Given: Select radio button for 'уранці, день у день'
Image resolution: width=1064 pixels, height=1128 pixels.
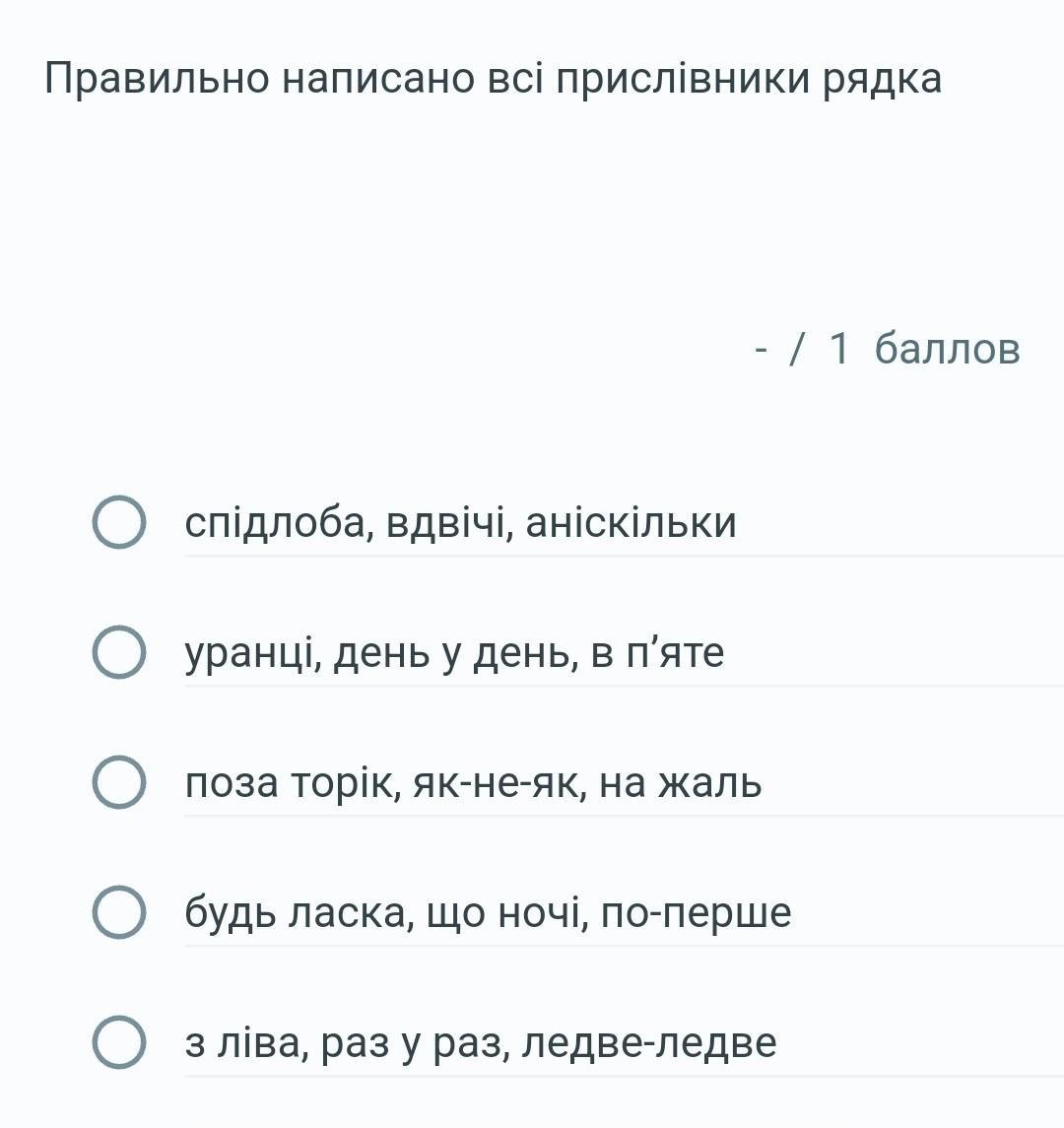Looking at the screenshot, I should point(119,652).
